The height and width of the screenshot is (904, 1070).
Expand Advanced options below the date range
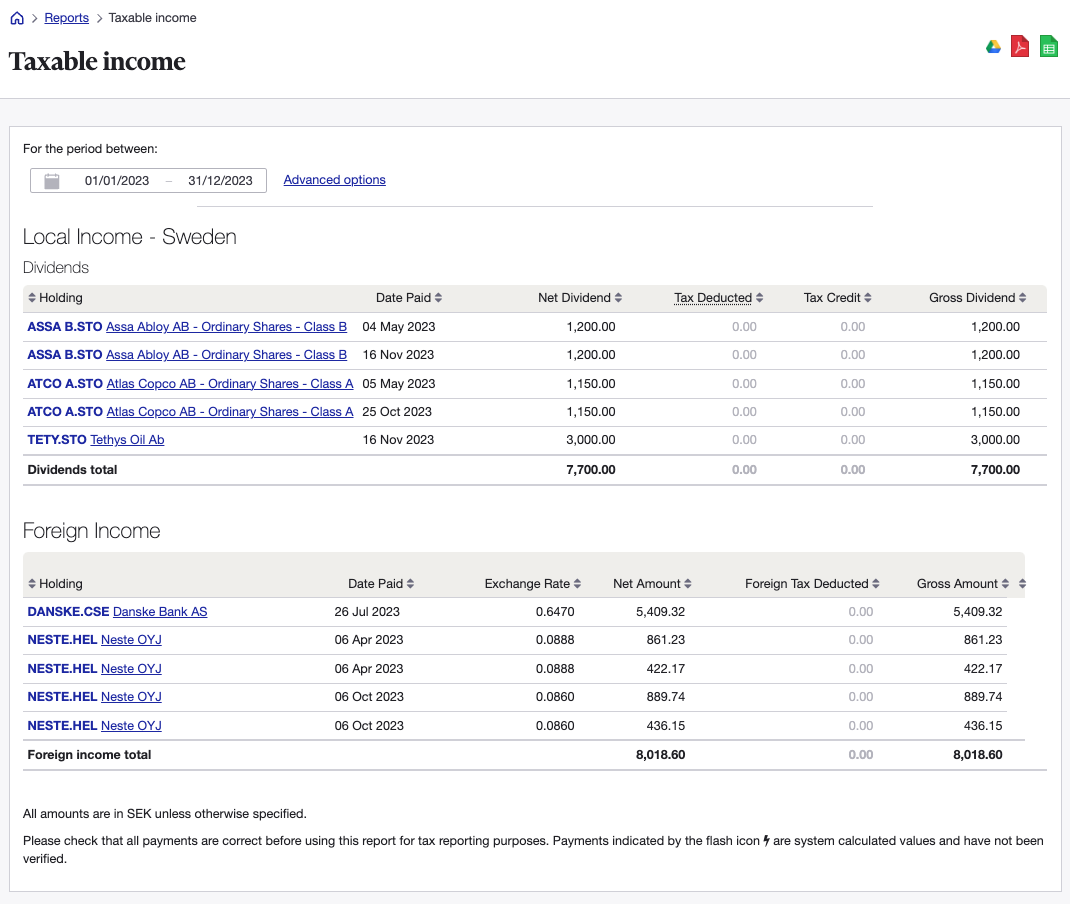tap(334, 180)
